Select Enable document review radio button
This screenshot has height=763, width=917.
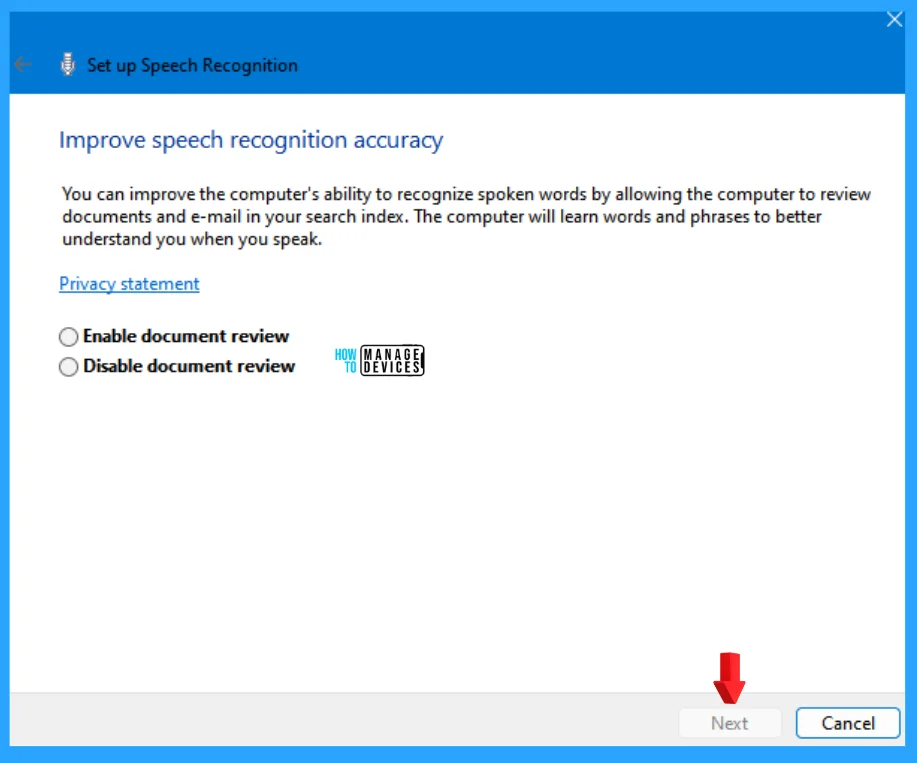(x=68, y=337)
